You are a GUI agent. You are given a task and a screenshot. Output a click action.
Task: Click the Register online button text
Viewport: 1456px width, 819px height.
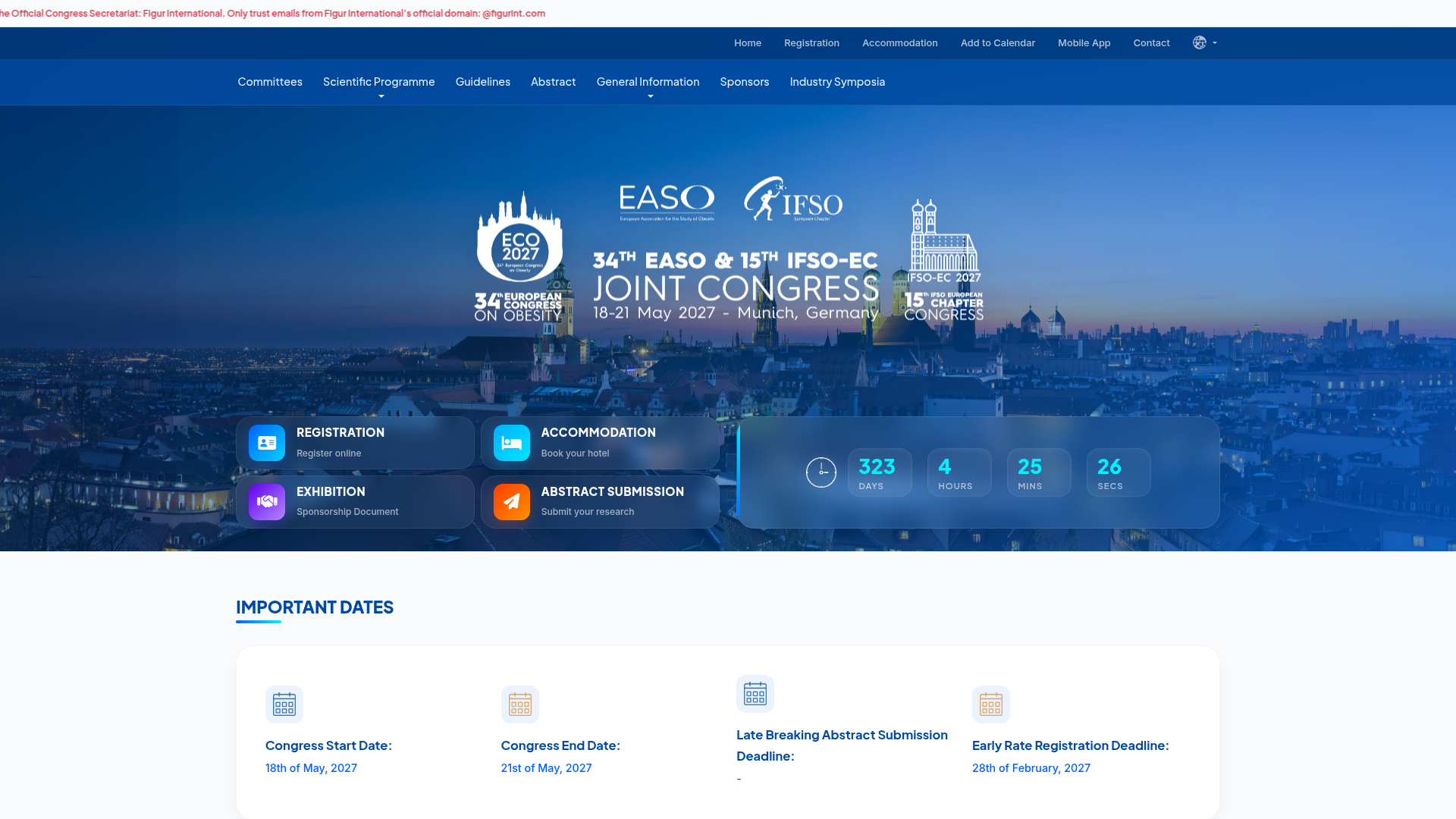point(329,453)
